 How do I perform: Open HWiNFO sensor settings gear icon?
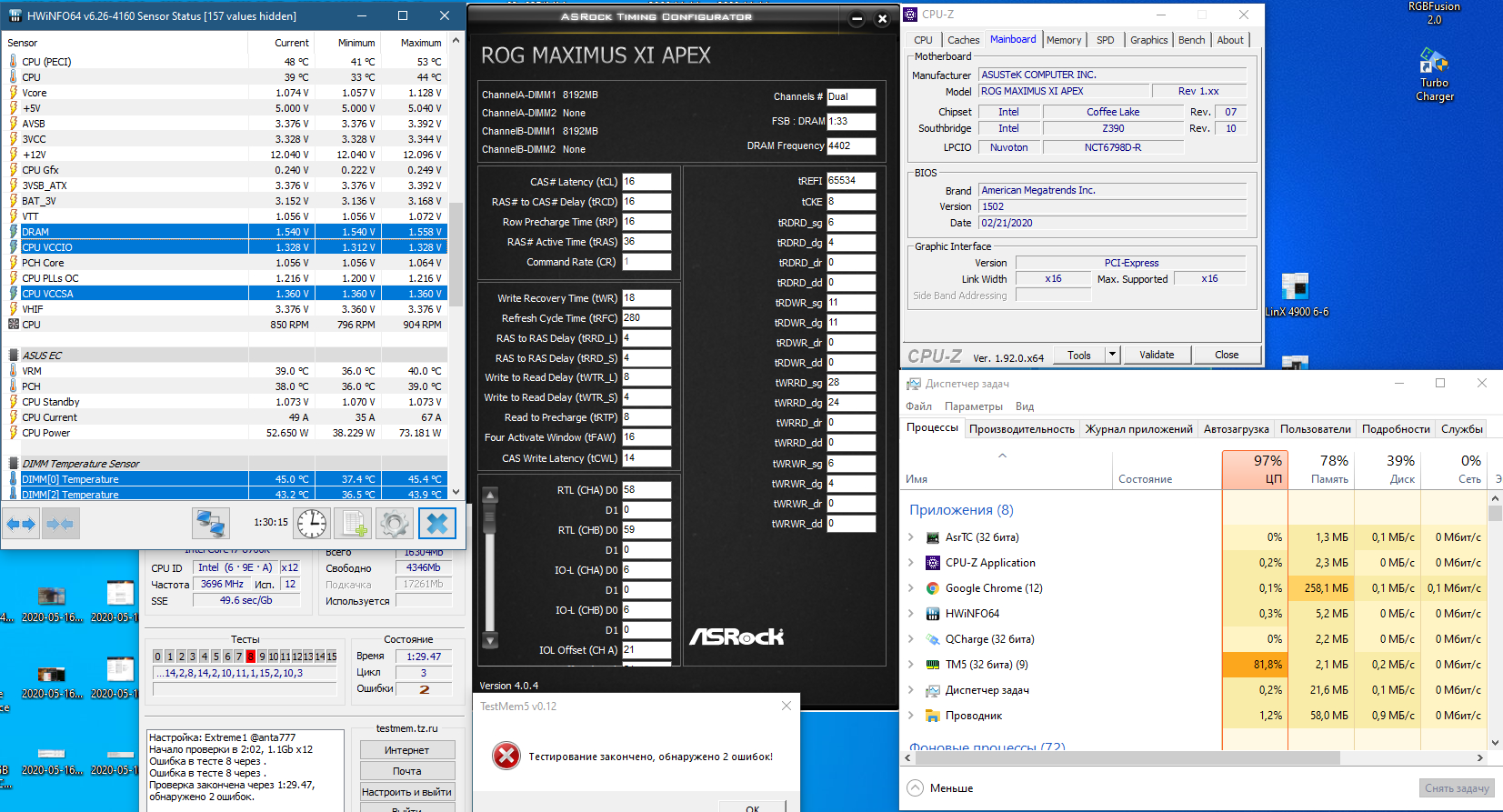point(395,524)
